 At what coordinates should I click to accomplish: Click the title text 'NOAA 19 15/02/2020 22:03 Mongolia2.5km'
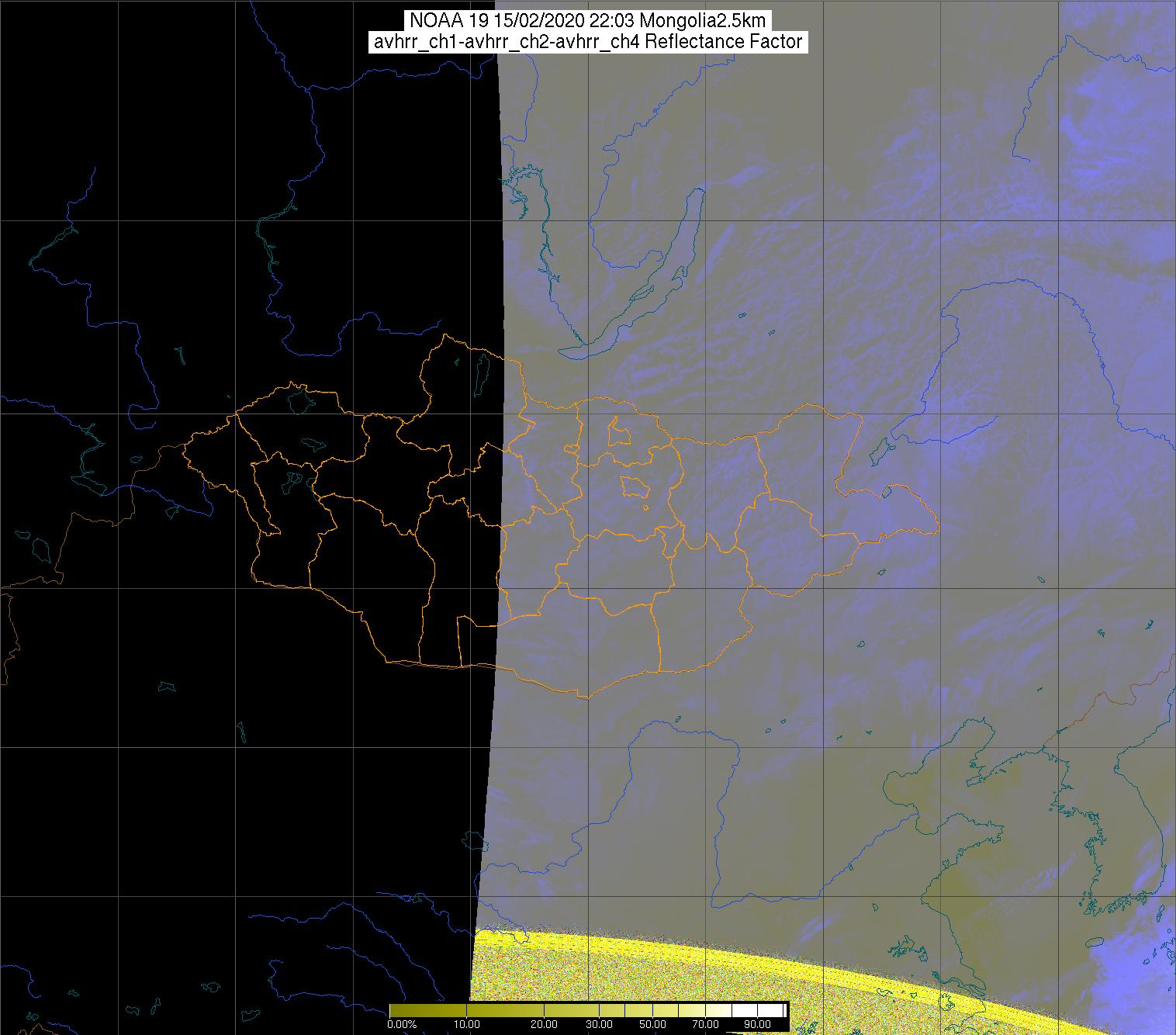[588, 20]
